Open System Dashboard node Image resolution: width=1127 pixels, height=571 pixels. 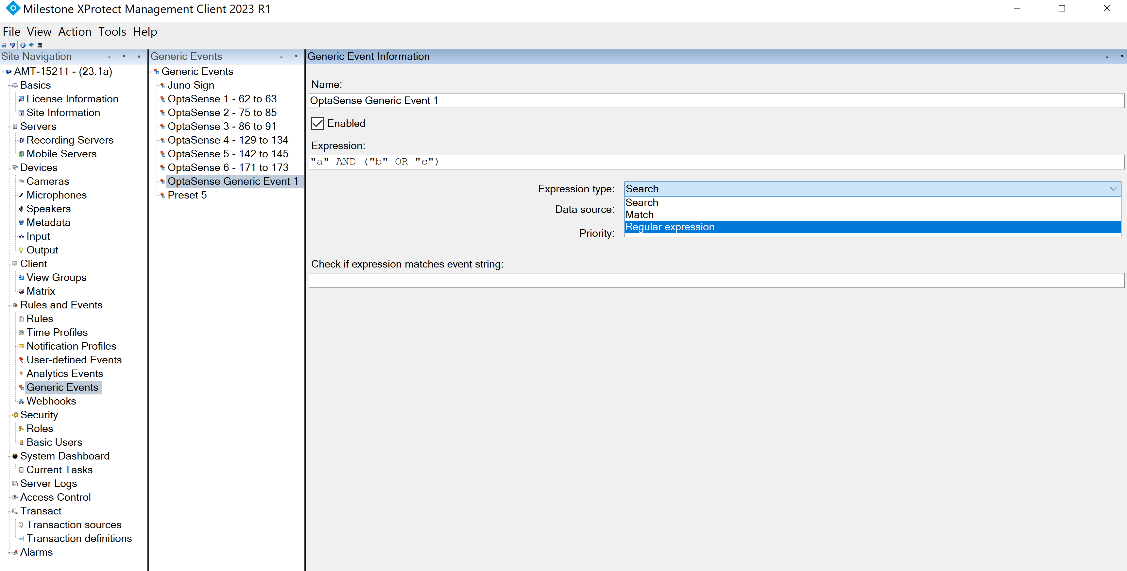65,456
